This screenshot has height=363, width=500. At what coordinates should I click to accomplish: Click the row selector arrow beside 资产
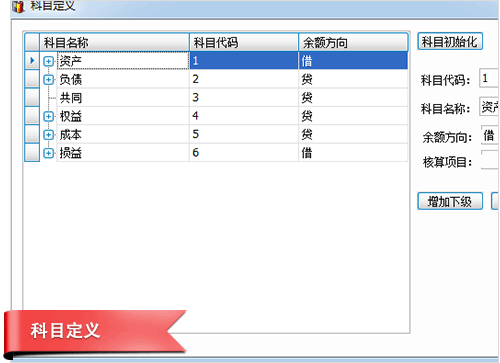pos(32,60)
